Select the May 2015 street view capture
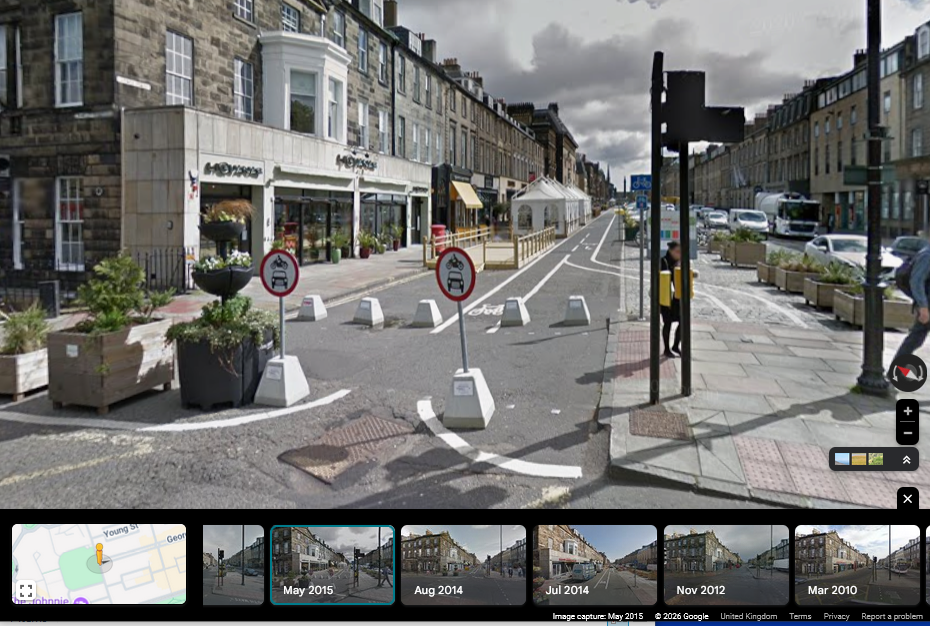 coord(332,565)
